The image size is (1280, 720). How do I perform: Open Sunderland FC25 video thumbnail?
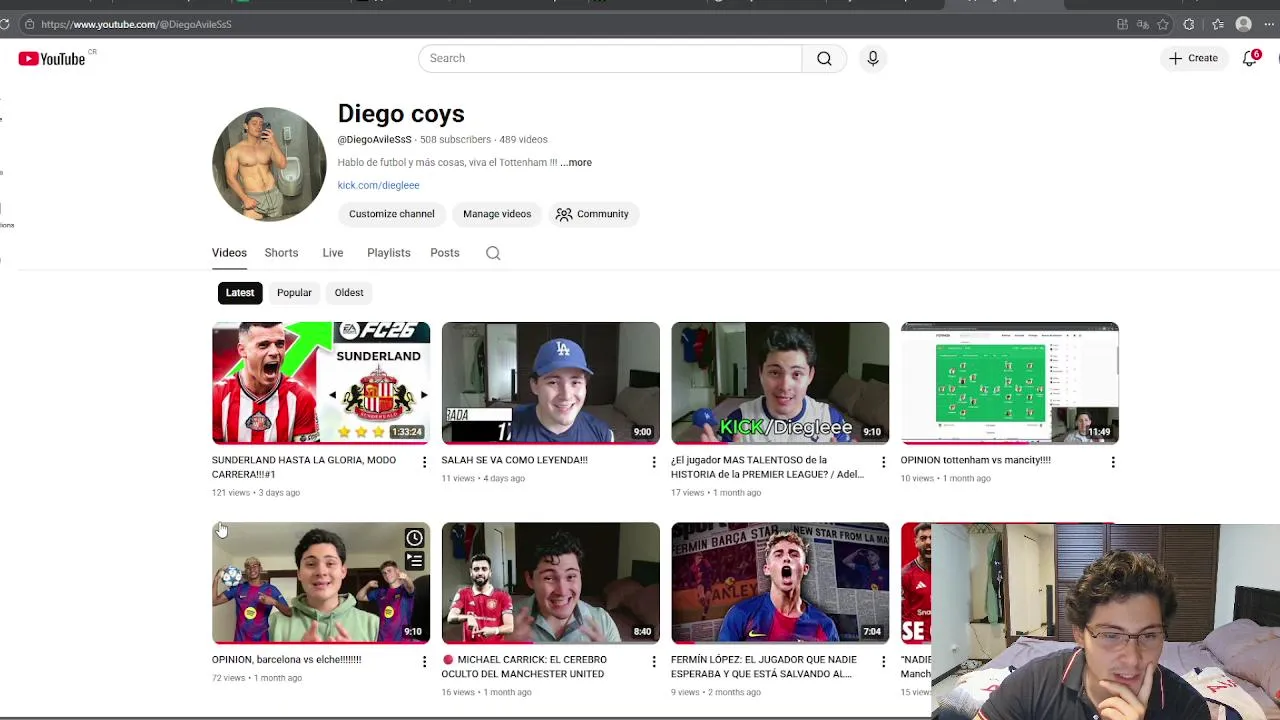click(321, 383)
